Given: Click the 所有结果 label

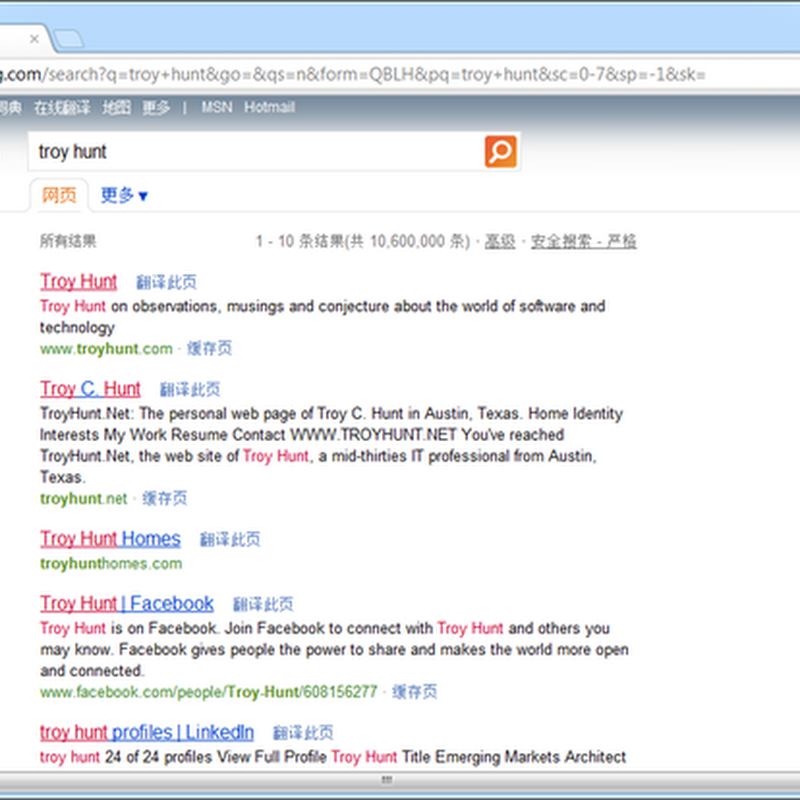Looking at the screenshot, I should (68, 241).
